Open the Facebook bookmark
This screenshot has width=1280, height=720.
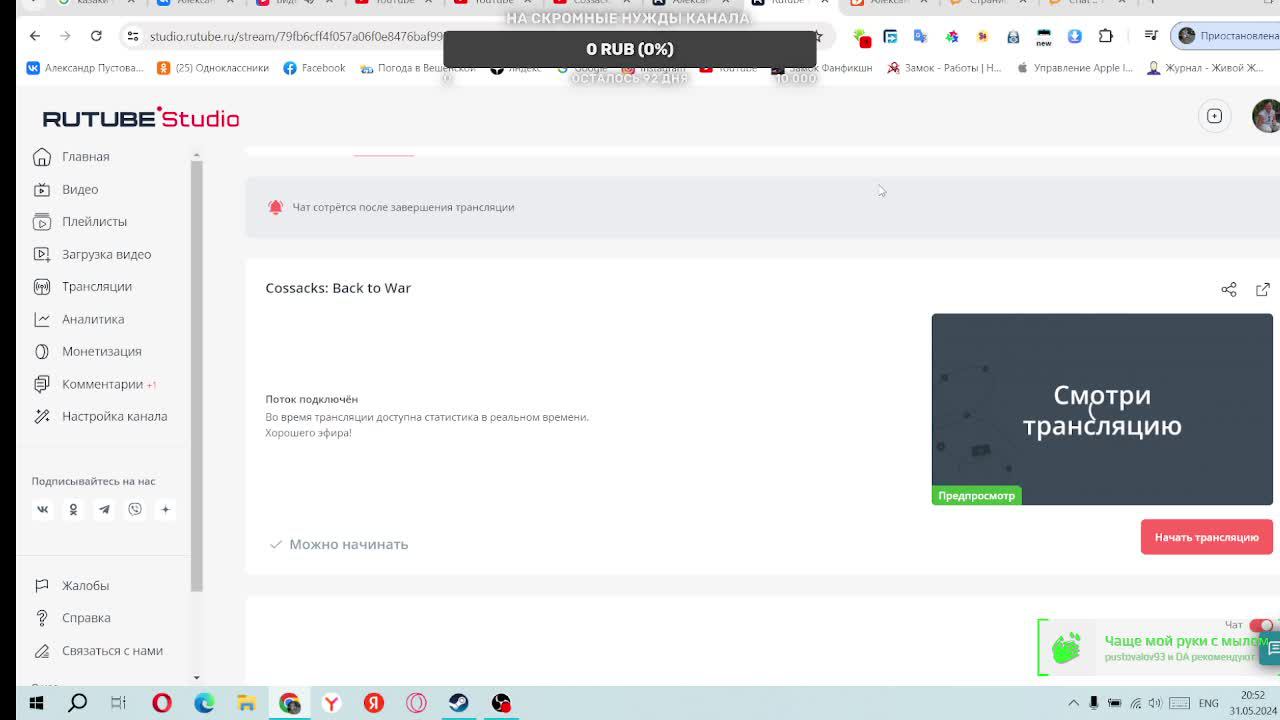click(x=314, y=68)
